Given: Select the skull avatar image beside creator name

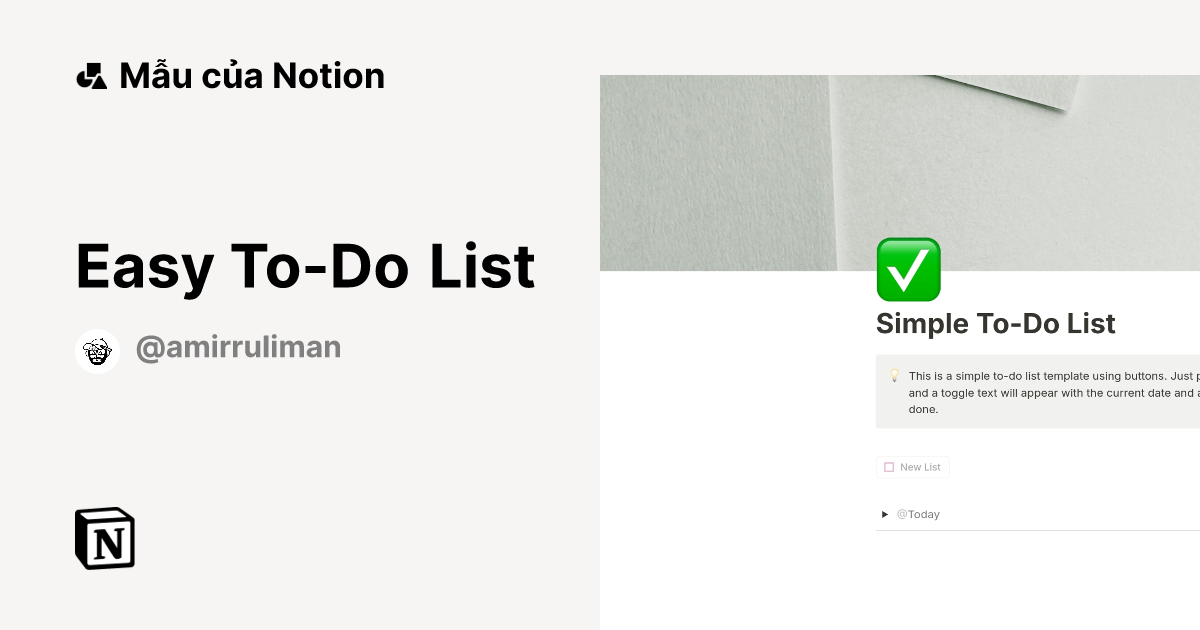Looking at the screenshot, I should pos(97,350).
